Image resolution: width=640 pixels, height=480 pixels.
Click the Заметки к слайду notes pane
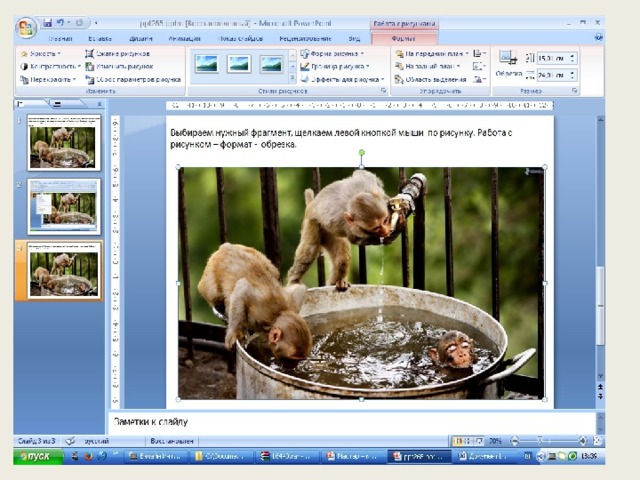coord(352,422)
